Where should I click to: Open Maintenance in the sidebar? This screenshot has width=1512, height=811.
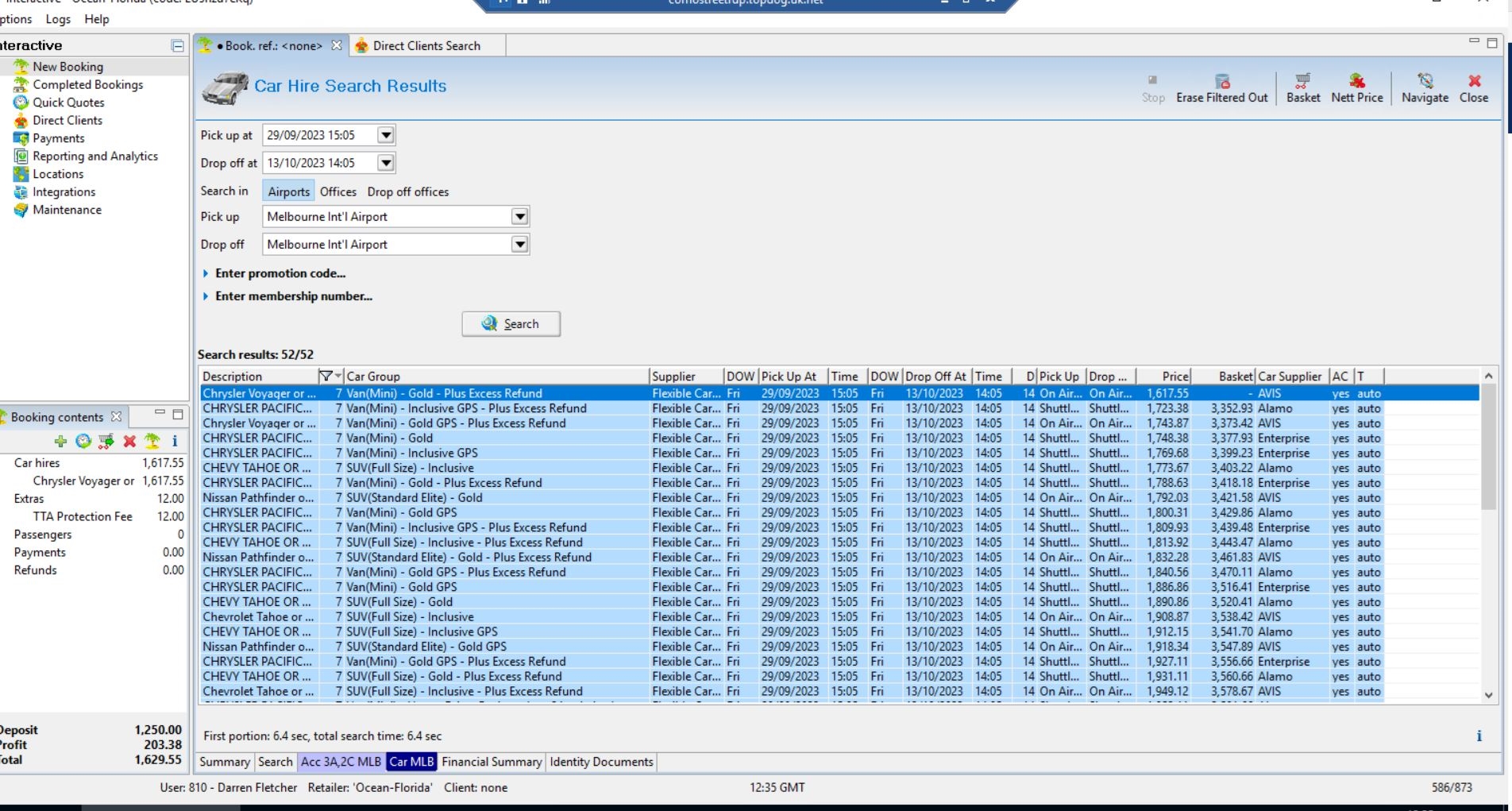[67, 210]
